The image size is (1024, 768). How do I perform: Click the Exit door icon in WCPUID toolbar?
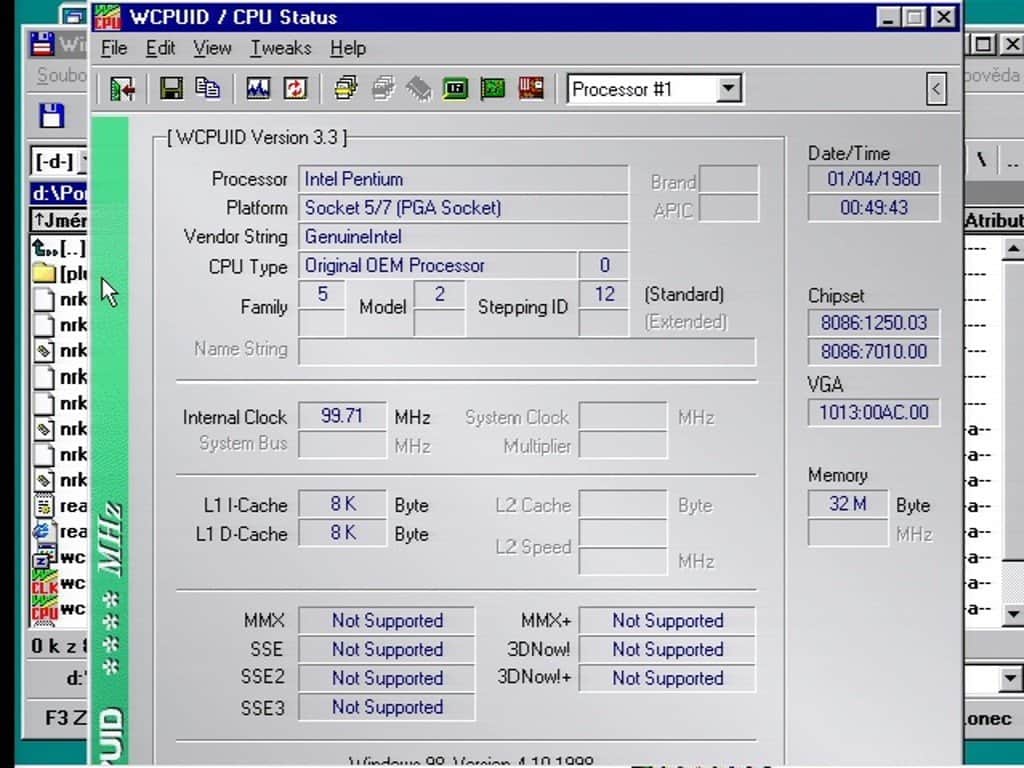[x=122, y=89]
